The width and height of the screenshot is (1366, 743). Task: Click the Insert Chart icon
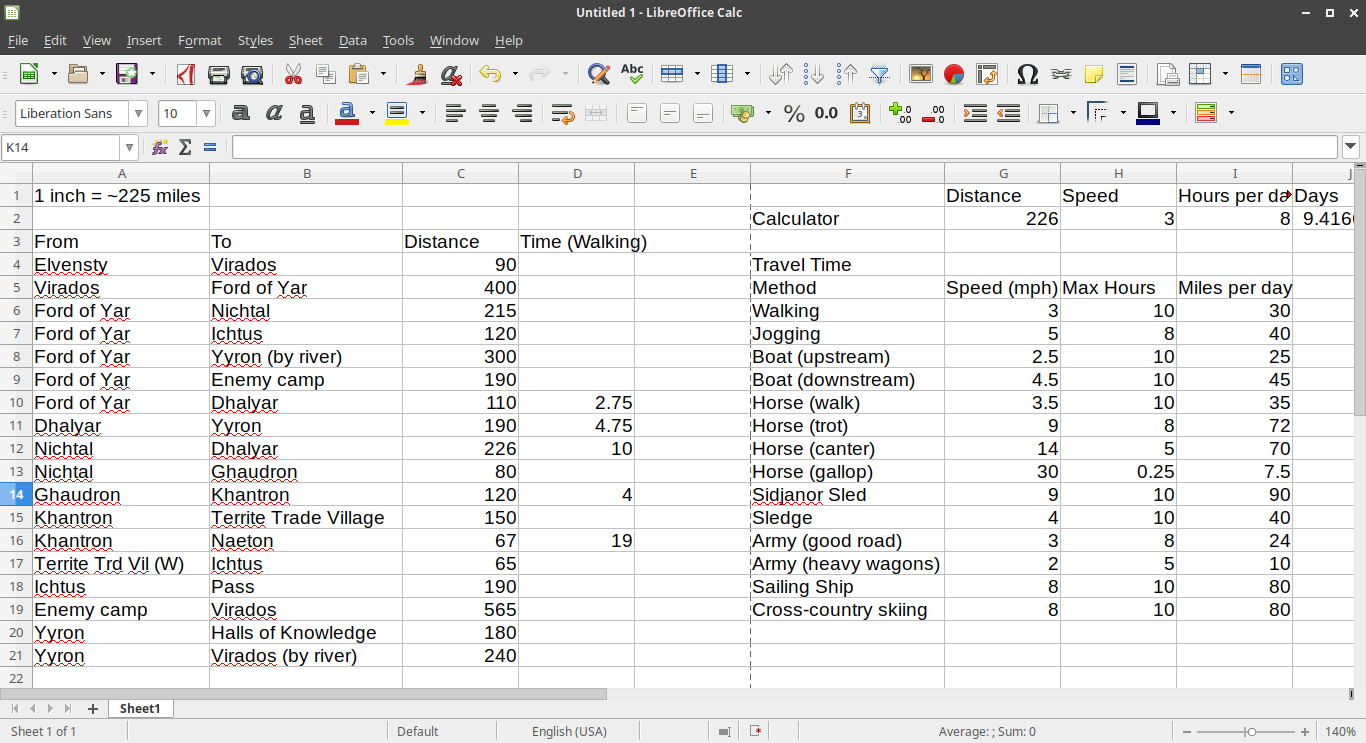point(954,74)
